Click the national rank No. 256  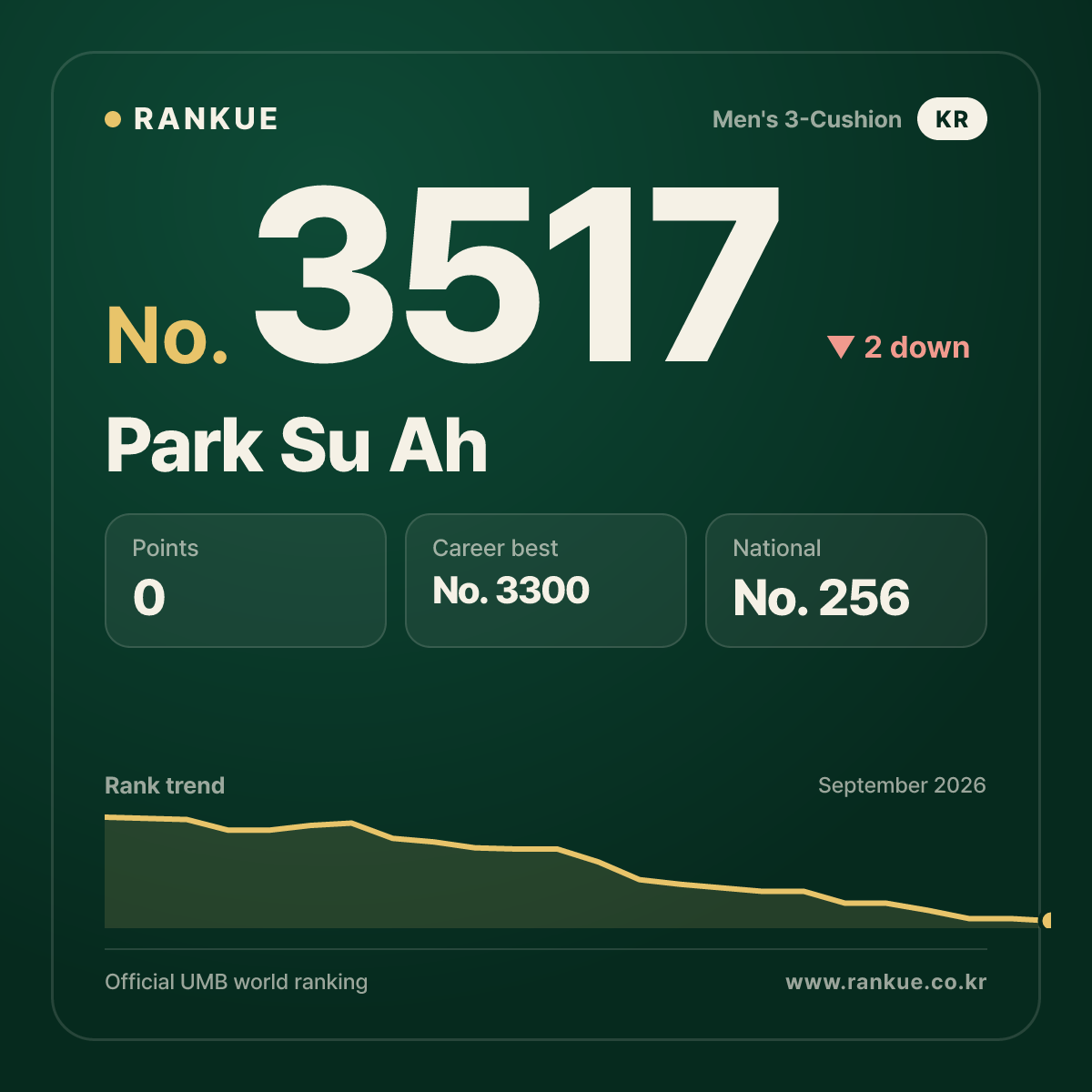[822, 598]
